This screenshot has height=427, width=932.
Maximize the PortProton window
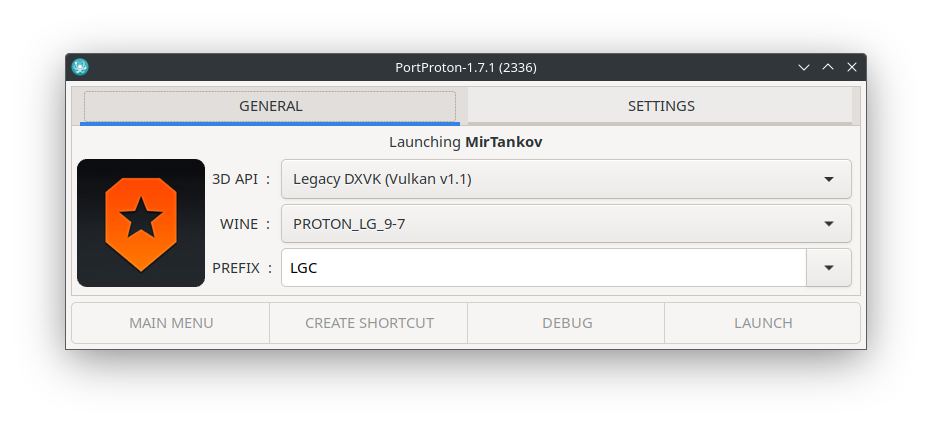pyautogui.click(x=828, y=67)
